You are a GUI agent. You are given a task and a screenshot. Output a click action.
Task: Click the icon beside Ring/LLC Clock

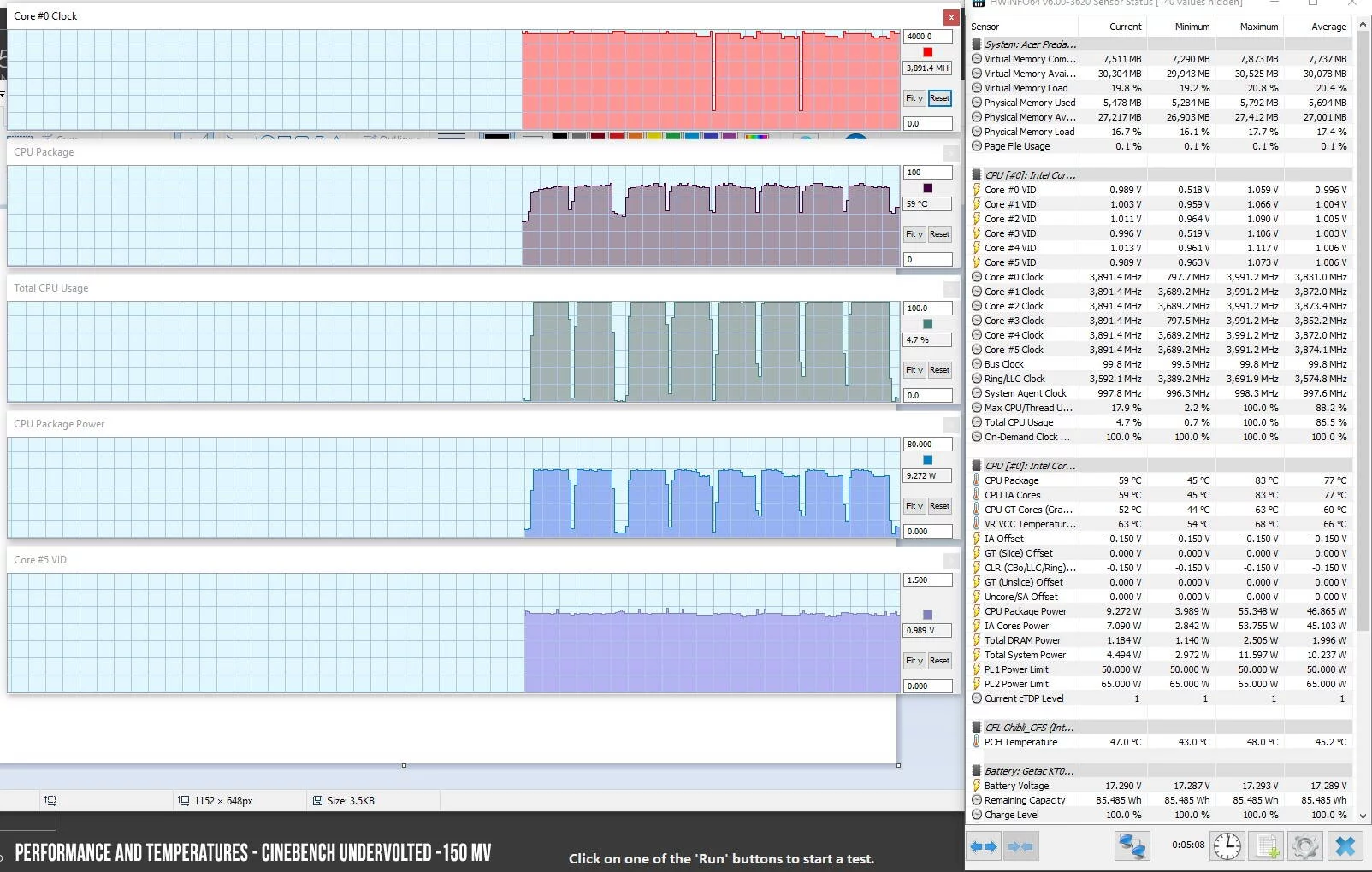[x=977, y=379]
